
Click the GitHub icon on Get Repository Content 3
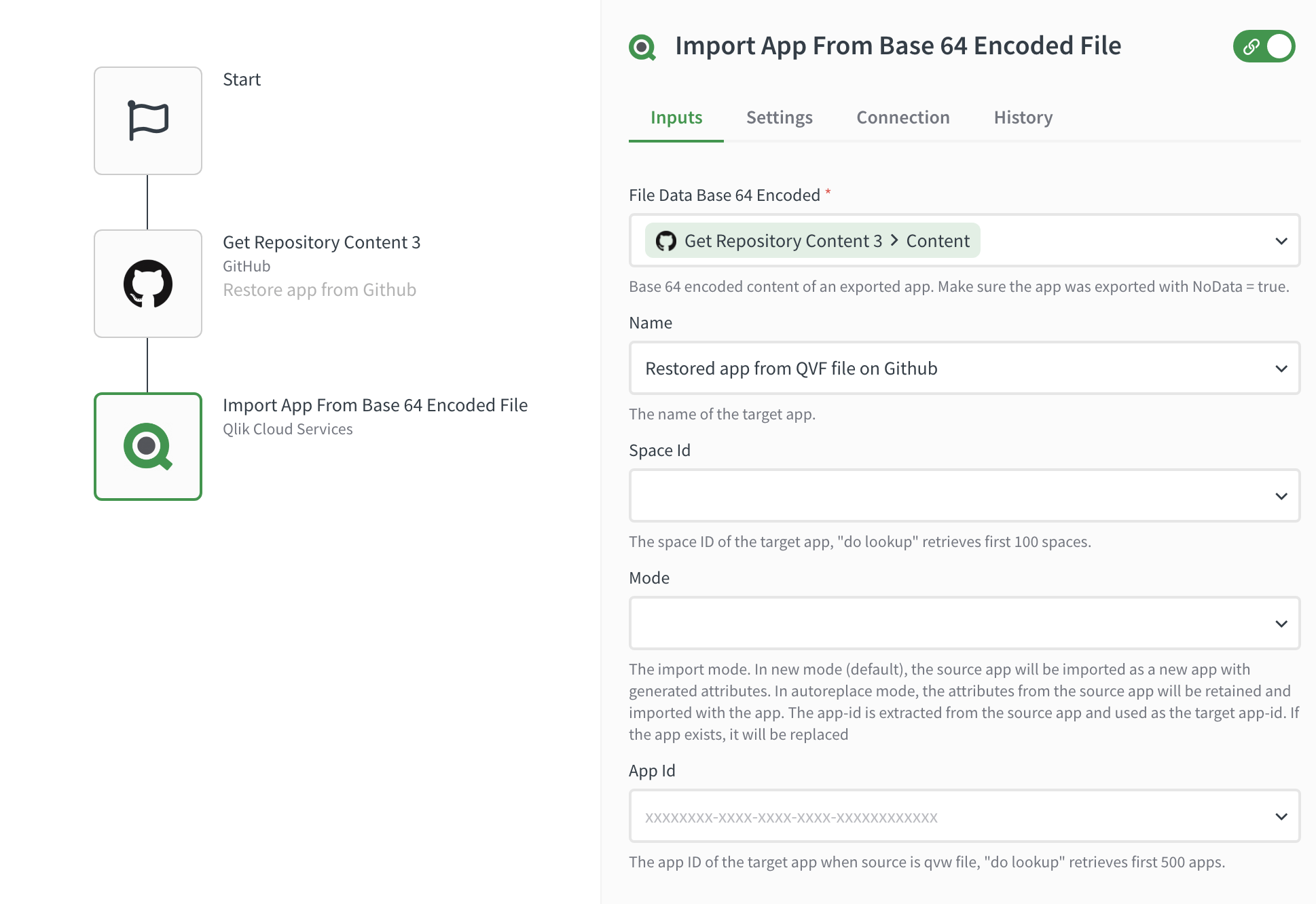point(148,283)
